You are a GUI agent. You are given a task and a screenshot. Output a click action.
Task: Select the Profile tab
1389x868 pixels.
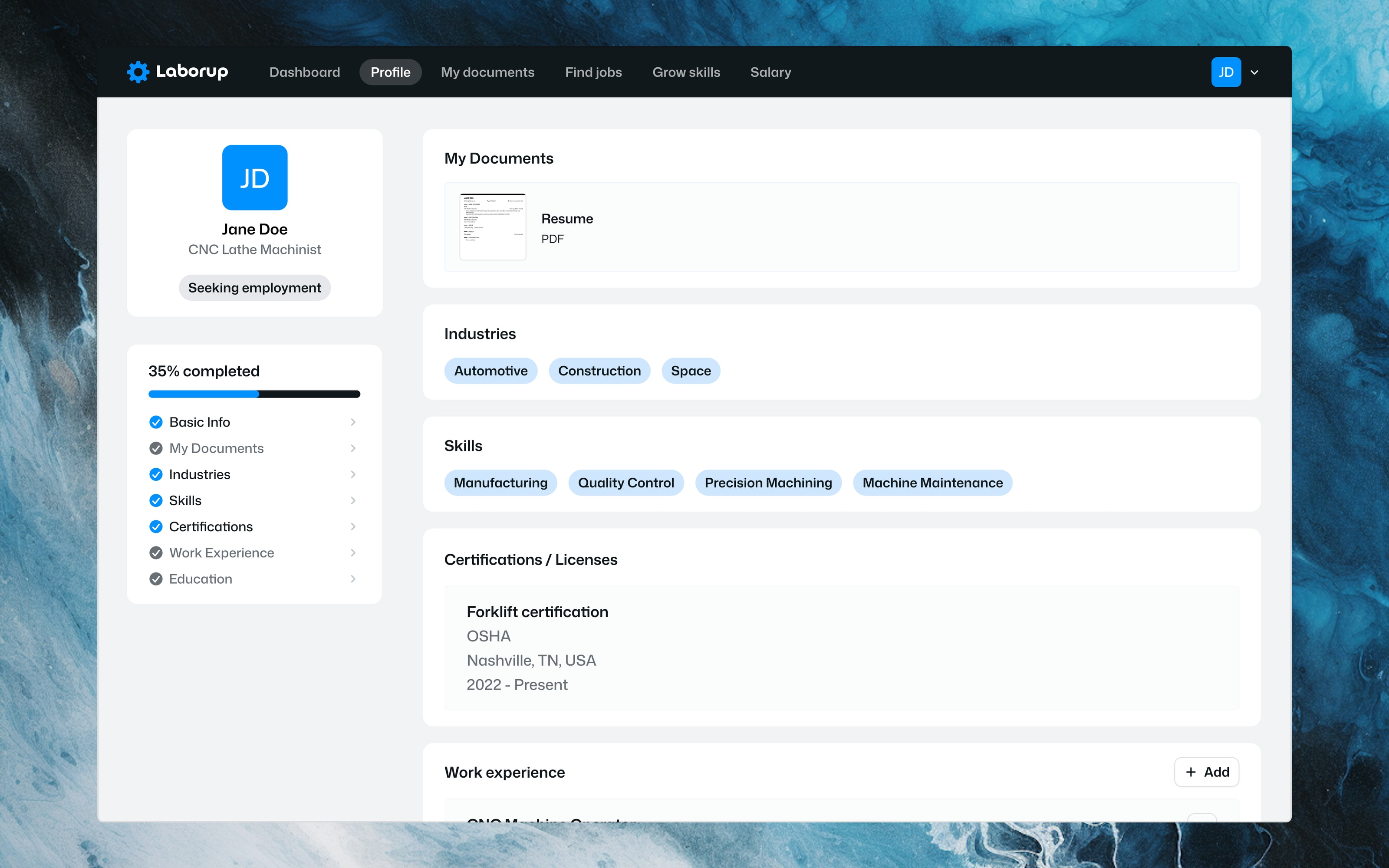[x=390, y=72]
